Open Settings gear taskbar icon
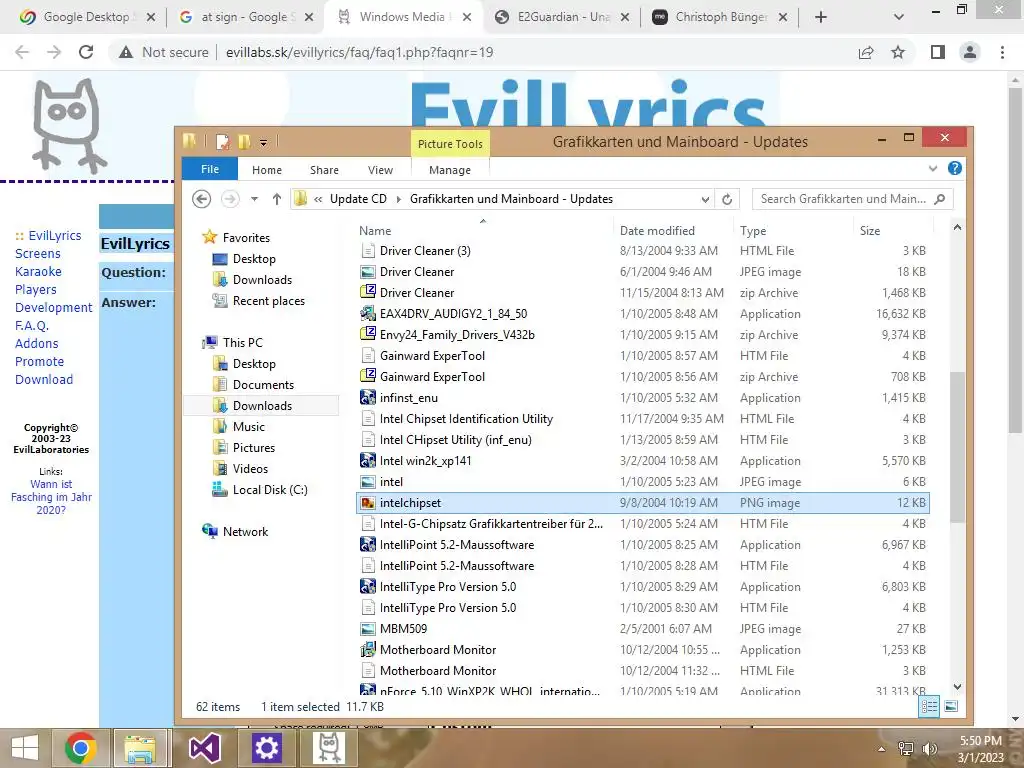The image size is (1024, 768). (266, 748)
